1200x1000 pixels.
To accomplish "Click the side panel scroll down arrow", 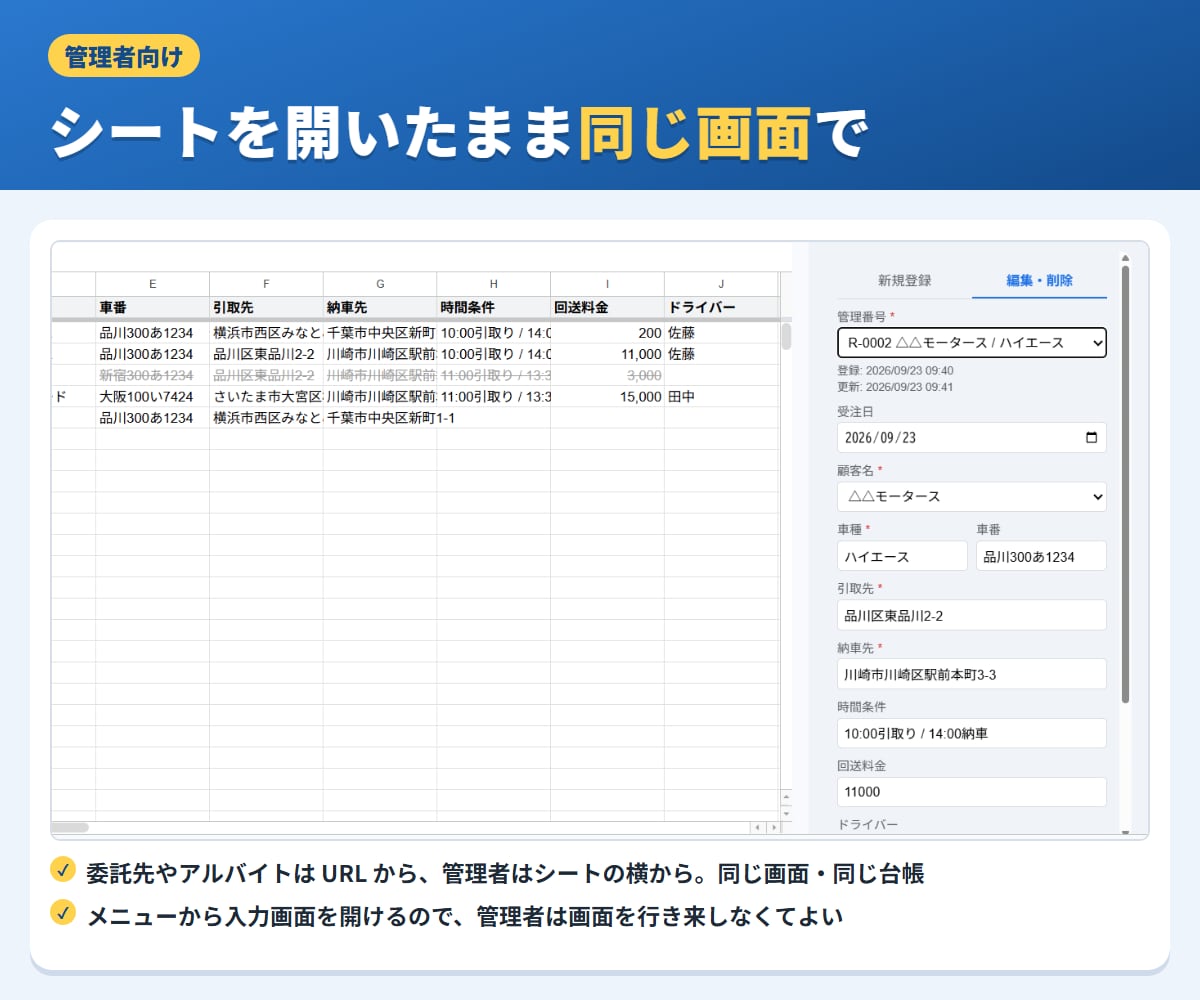I will 1126,832.
